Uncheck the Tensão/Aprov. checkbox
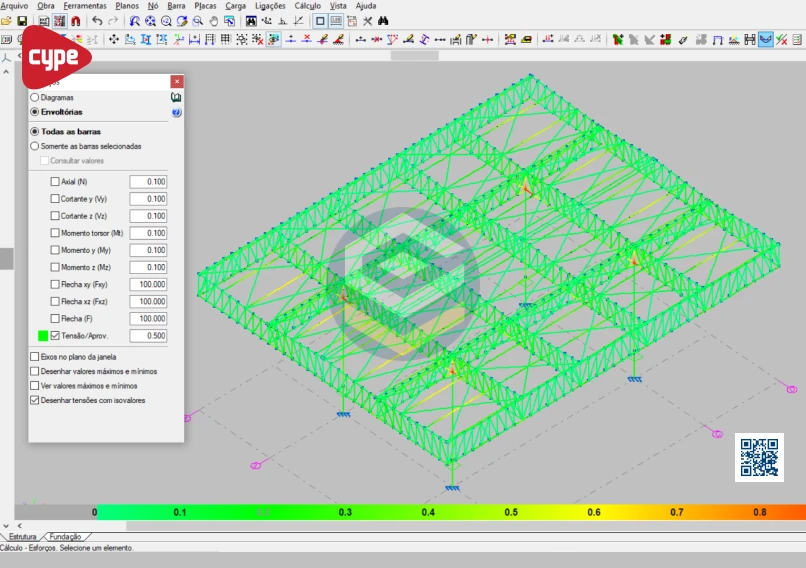This screenshot has width=806, height=568. point(55,336)
